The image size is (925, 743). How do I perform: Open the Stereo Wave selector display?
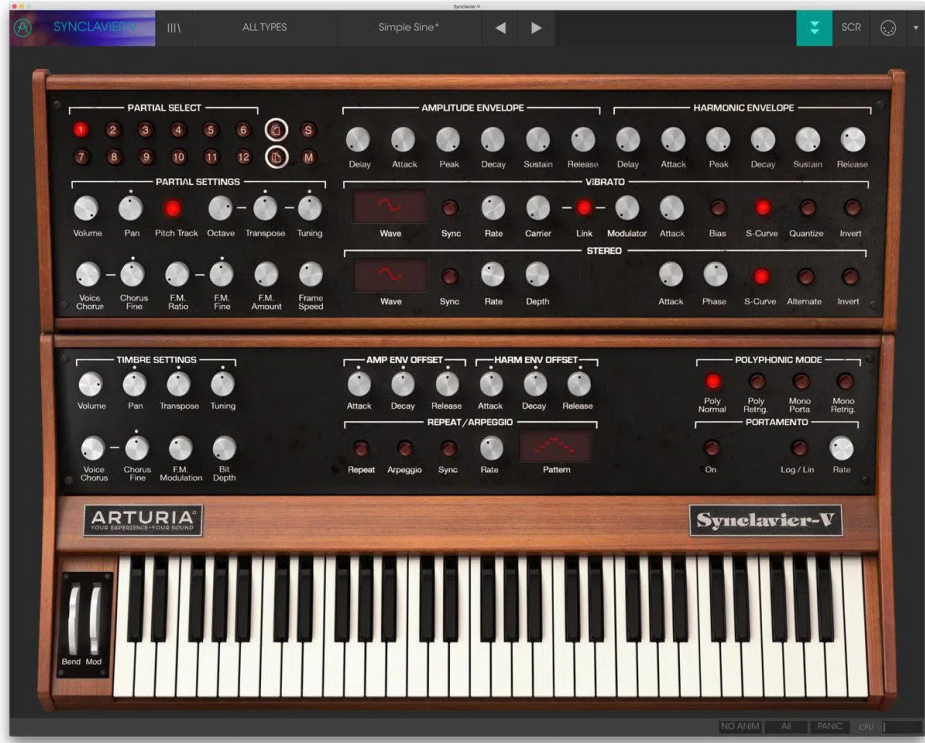pos(389,274)
